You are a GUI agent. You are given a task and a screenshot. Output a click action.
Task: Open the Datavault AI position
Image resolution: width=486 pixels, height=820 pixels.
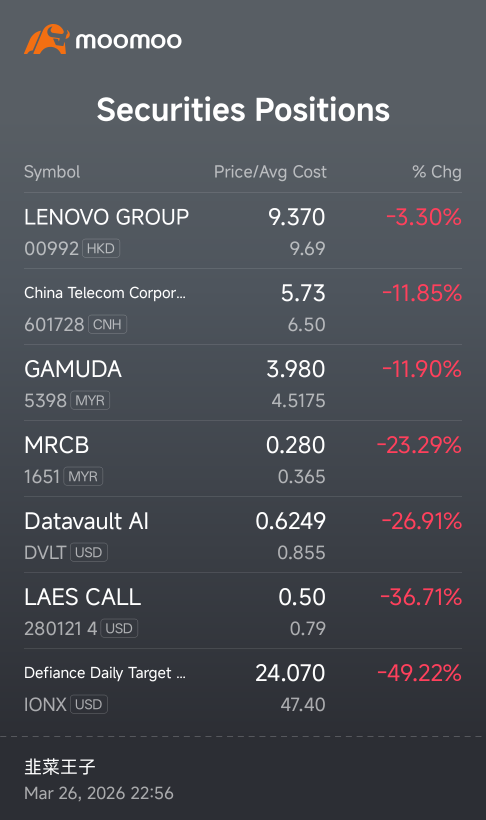click(x=243, y=535)
